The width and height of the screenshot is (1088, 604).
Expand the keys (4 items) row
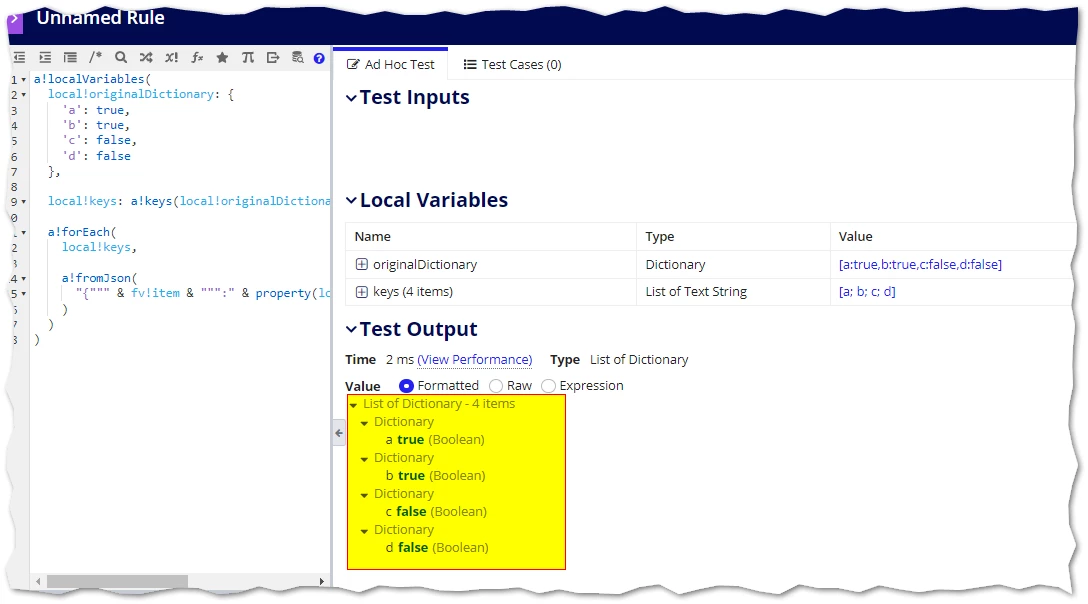362,292
